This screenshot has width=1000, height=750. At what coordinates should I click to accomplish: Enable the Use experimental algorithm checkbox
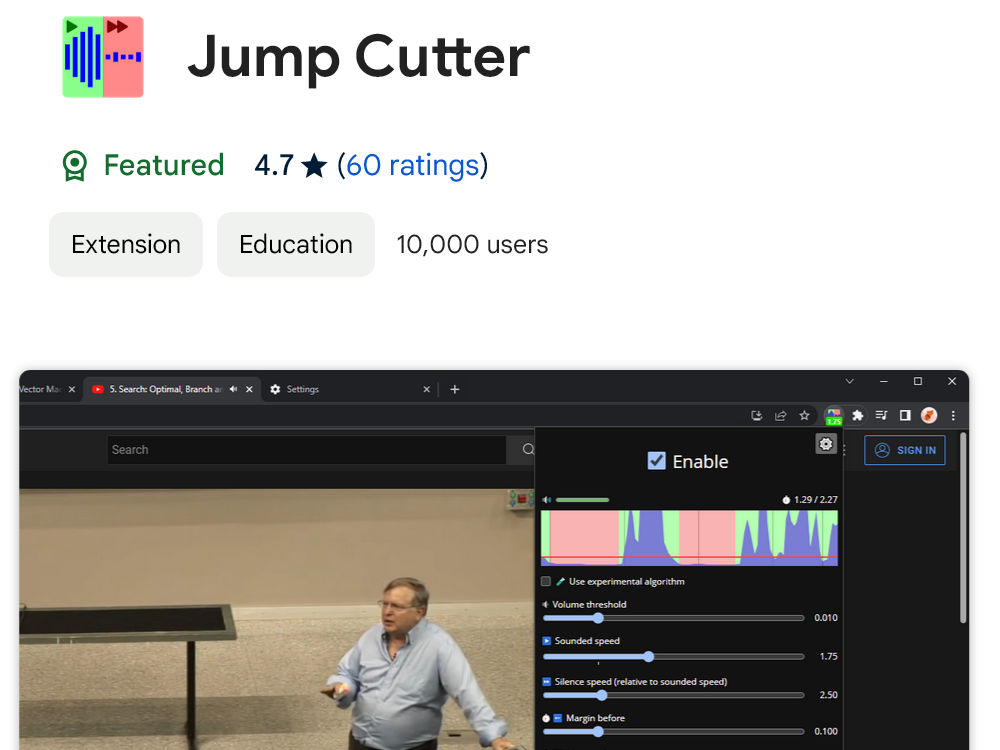544,581
